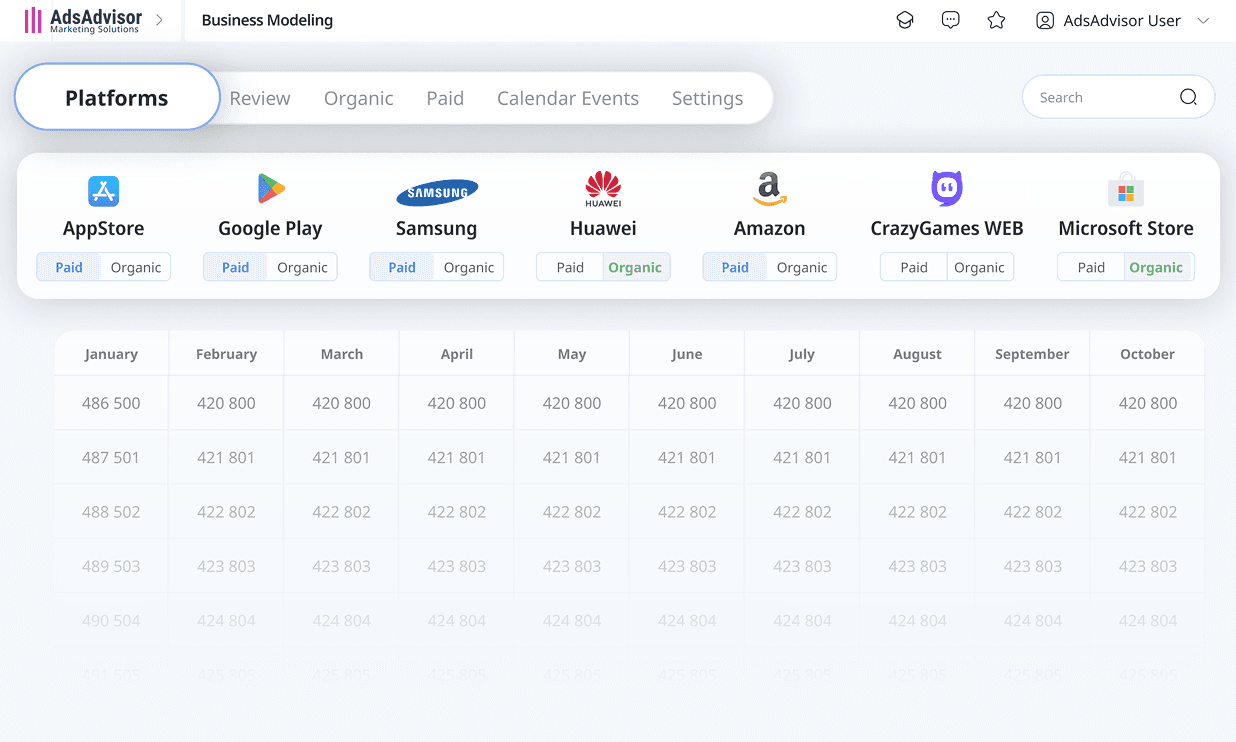This screenshot has height=742, width=1236.
Task: Toggle Organic for Amazon
Action: pos(802,267)
